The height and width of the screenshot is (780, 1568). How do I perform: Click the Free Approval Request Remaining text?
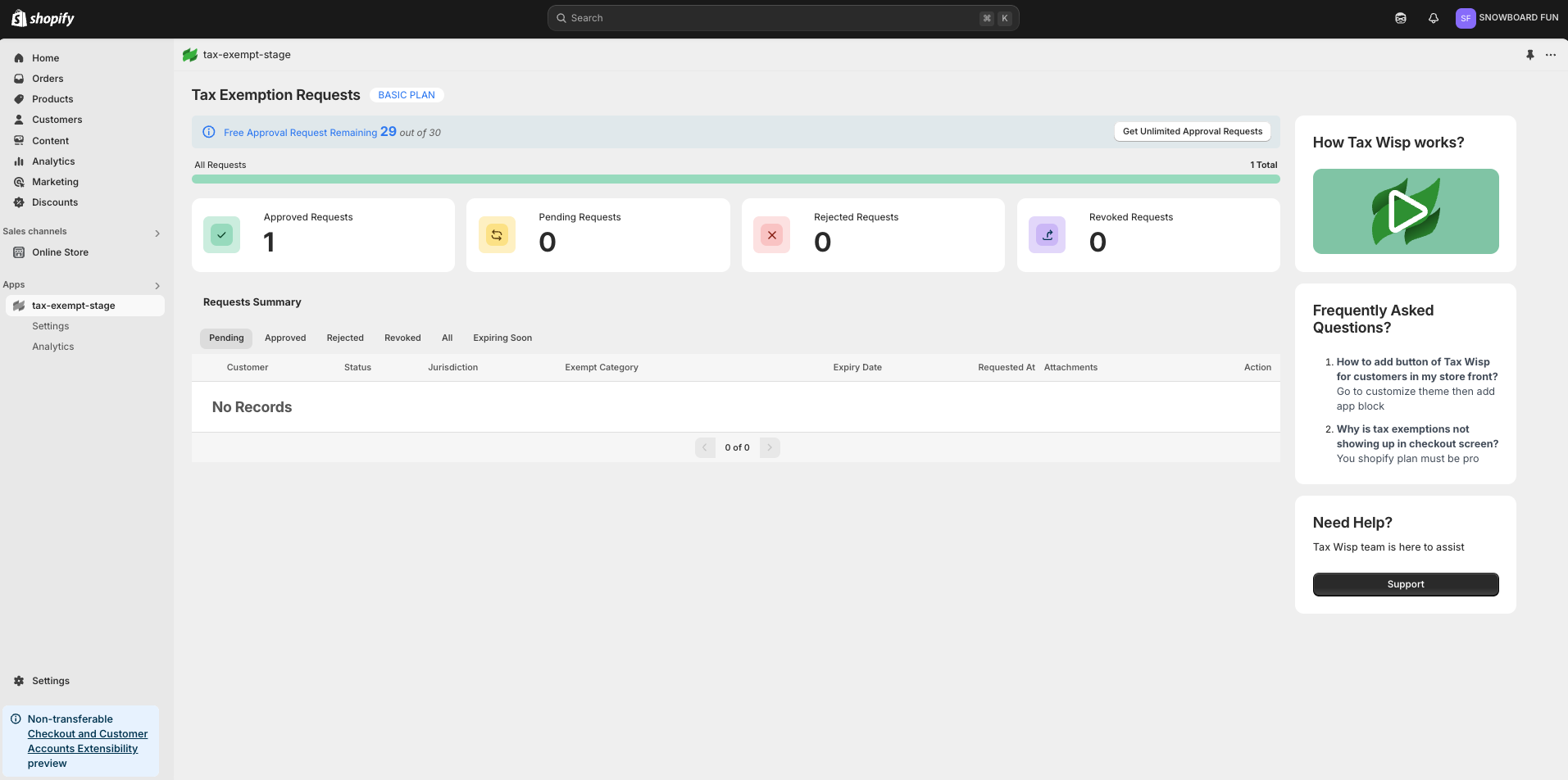point(300,133)
